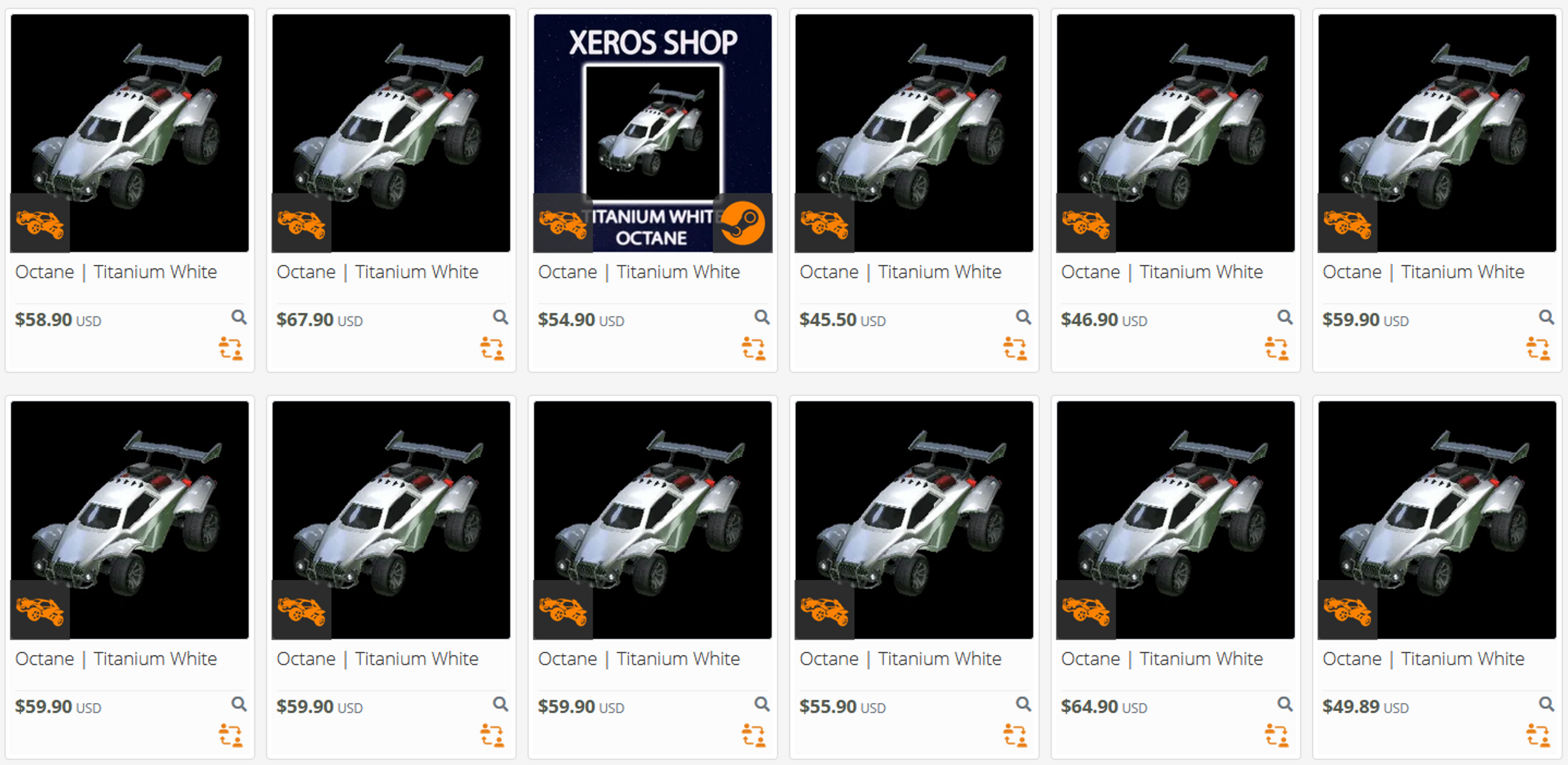Click trade icon on $67.90 listing

point(492,348)
